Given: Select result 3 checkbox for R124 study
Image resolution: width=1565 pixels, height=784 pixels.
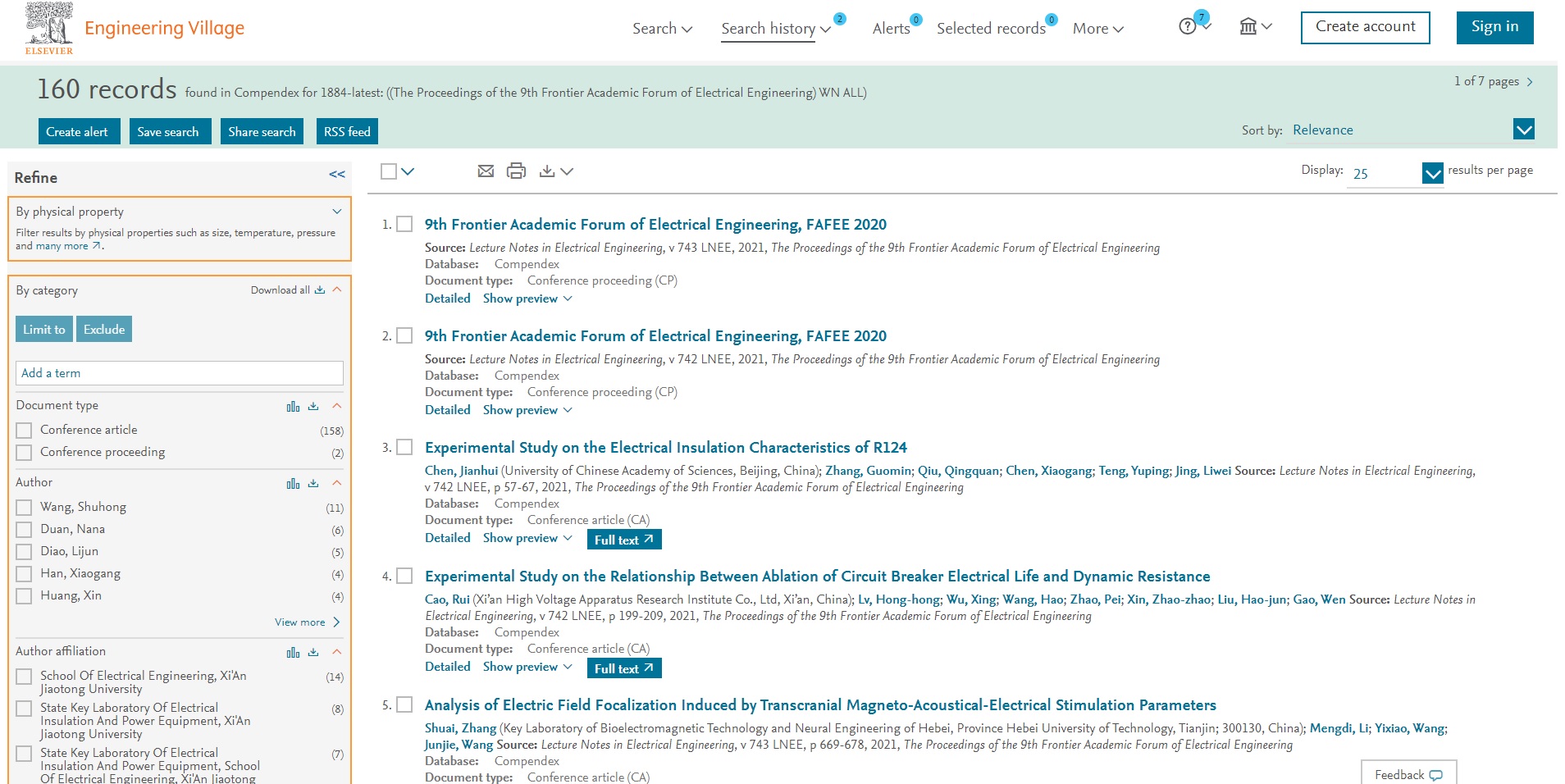Looking at the screenshot, I should pyautogui.click(x=404, y=447).
